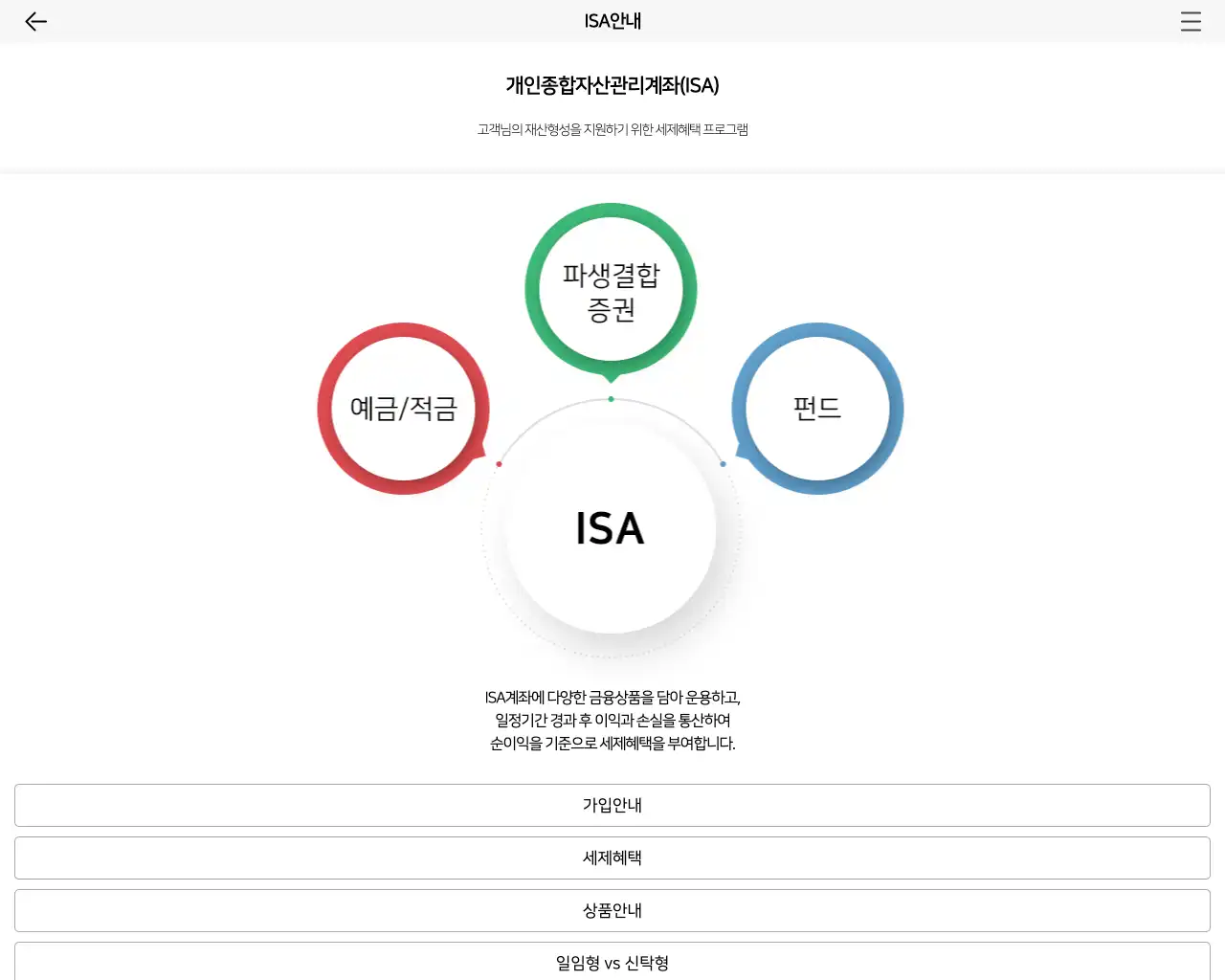The image size is (1225, 980).
Task: Open the 일임형 vs 신탁형 comparison
Action: 612,962
